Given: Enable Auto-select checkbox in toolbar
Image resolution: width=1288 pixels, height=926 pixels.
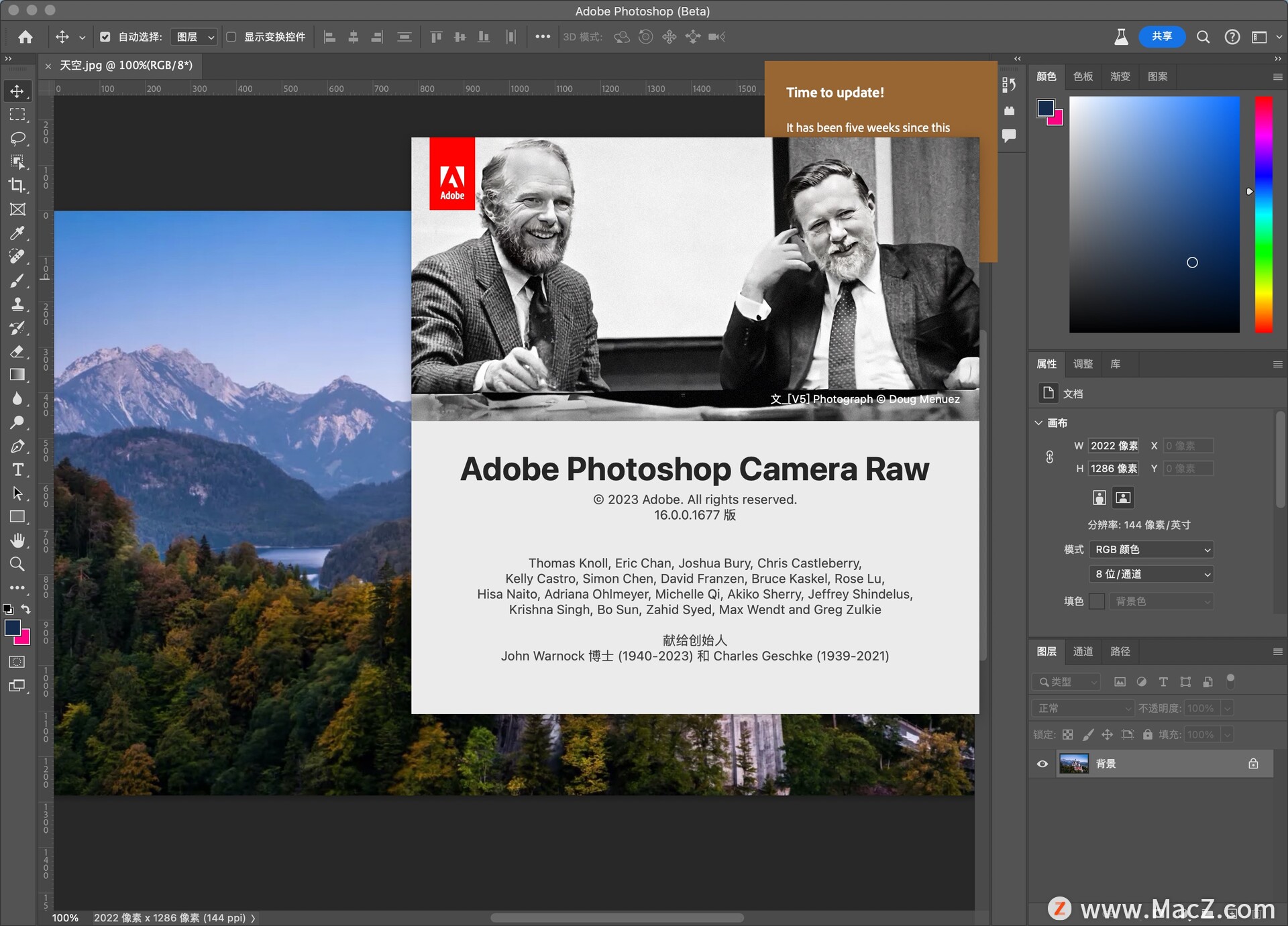Looking at the screenshot, I should (105, 37).
